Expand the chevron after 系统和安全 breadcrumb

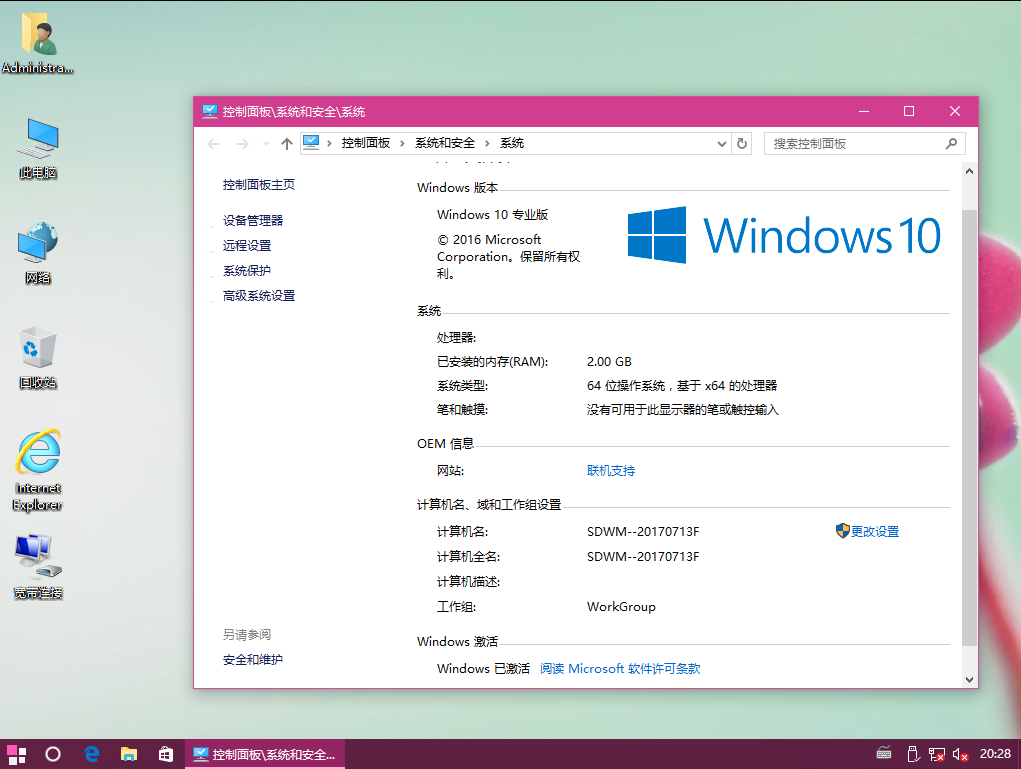(x=487, y=143)
